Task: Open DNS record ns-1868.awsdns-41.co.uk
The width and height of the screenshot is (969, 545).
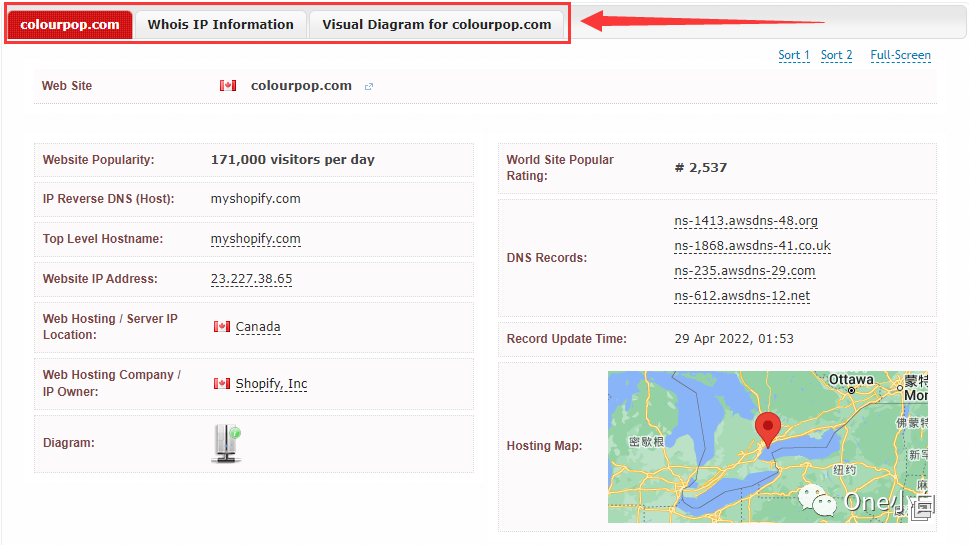Action: 752,246
